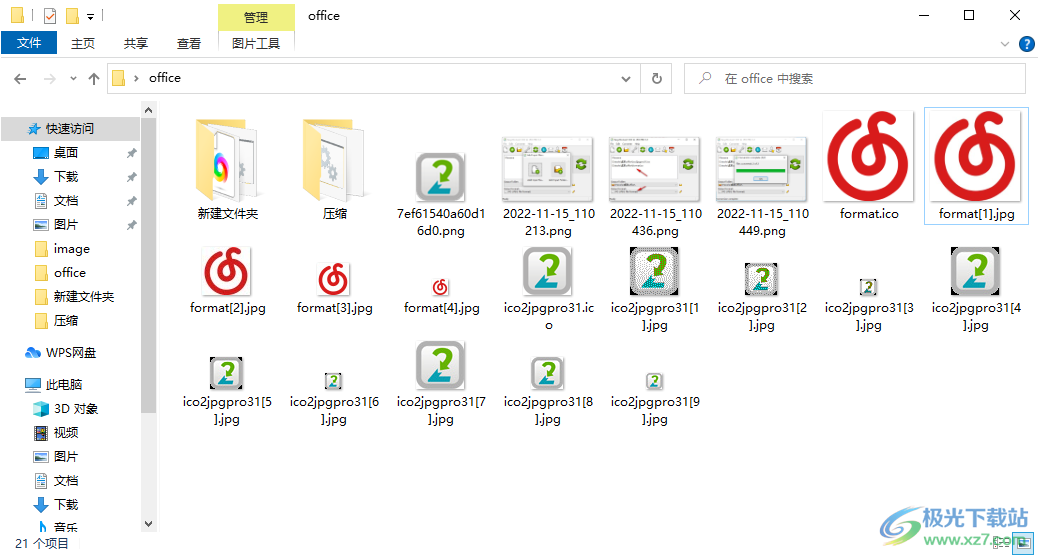Switch to the 共享 ribbon tab

pyautogui.click(x=136, y=43)
